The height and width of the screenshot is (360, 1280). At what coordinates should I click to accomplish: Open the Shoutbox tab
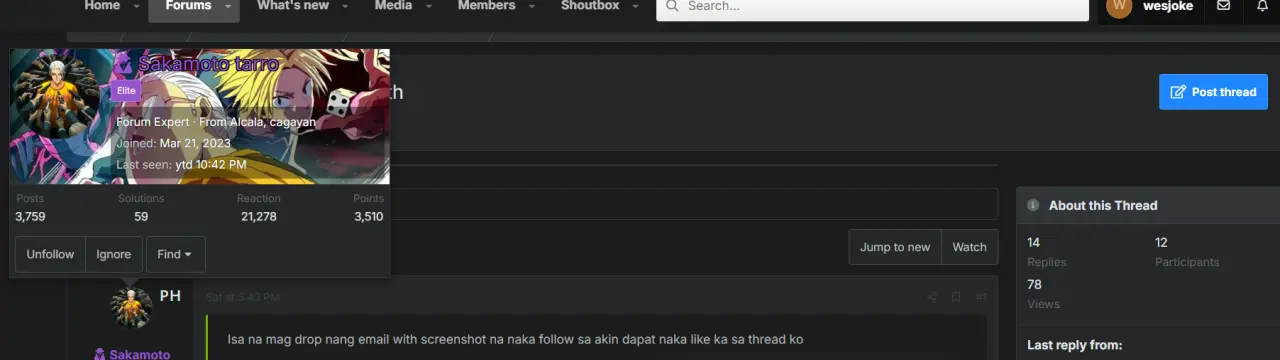(589, 6)
